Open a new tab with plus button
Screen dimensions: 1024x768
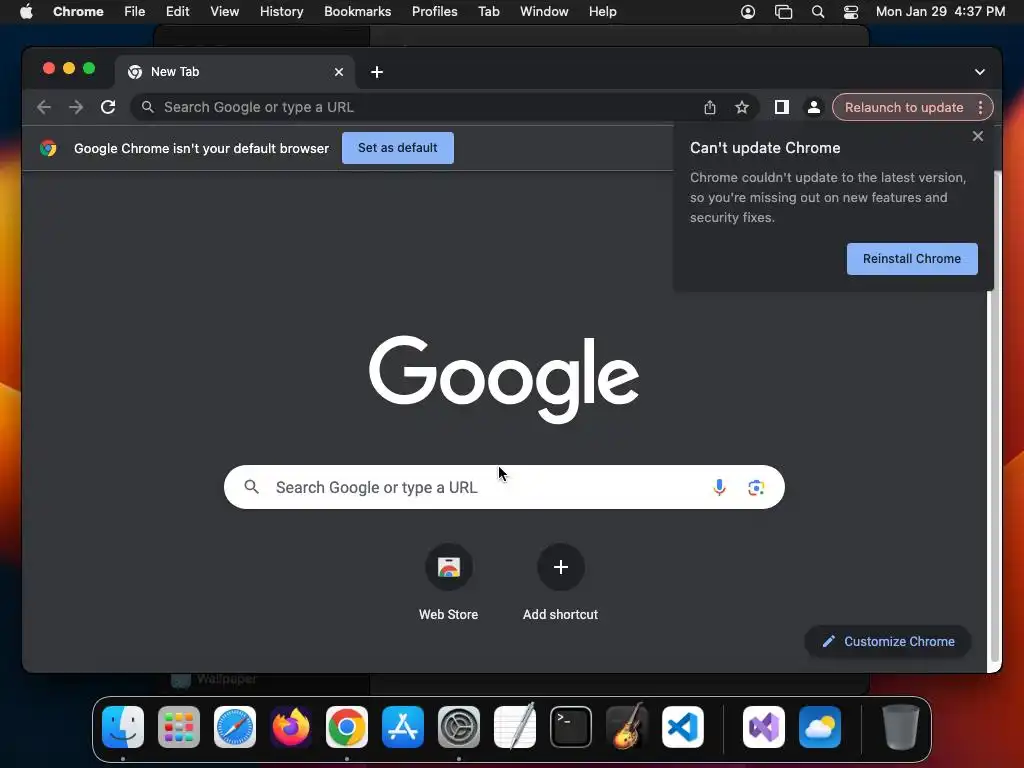(x=377, y=72)
